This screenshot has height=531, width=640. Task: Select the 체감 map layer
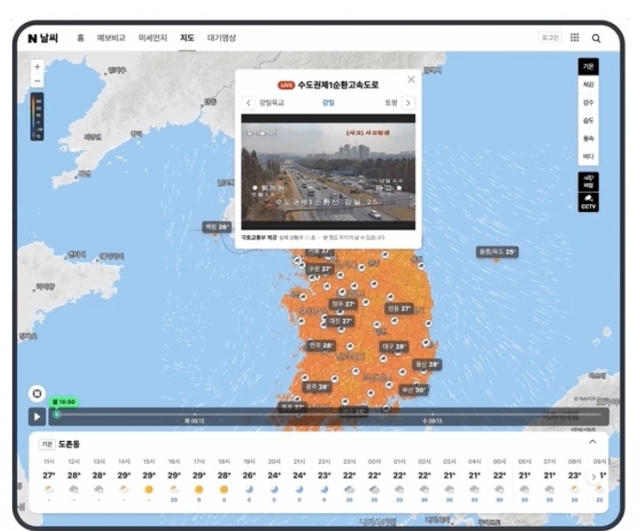588,84
